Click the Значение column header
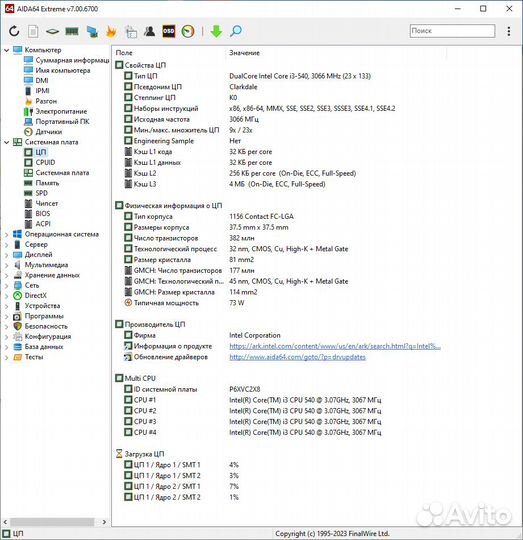The height and width of the screenshot is (540, 523). [x=244, y=53]
